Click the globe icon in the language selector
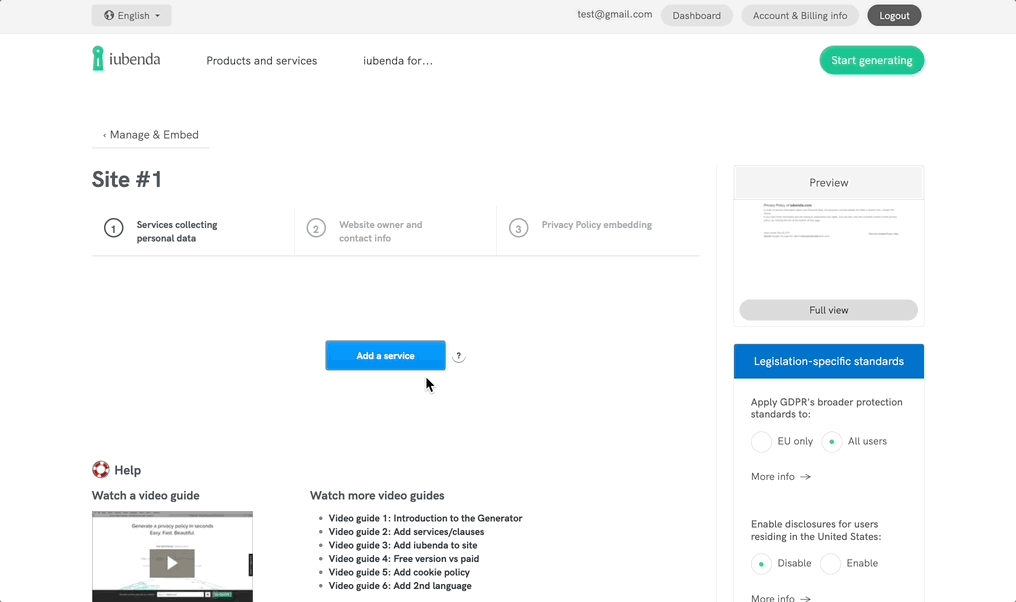The image size is (1016, 602). [x=108, y=15]
